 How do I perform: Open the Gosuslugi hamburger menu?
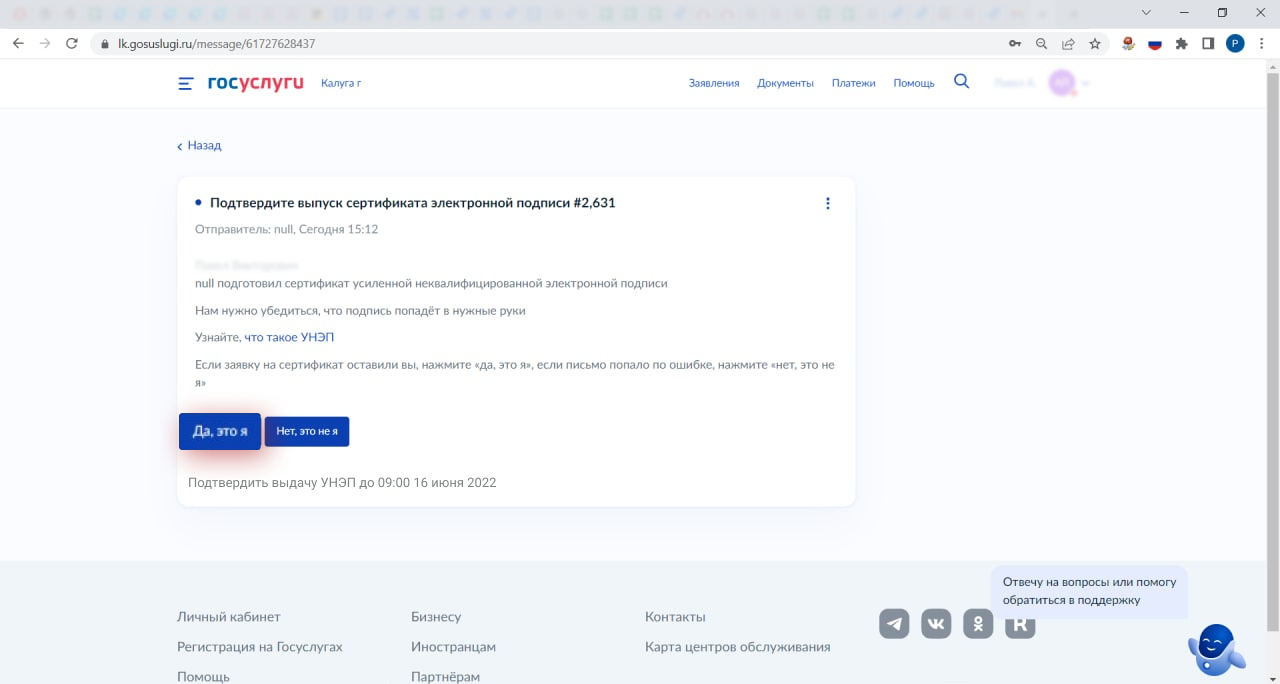click(185, 83)
